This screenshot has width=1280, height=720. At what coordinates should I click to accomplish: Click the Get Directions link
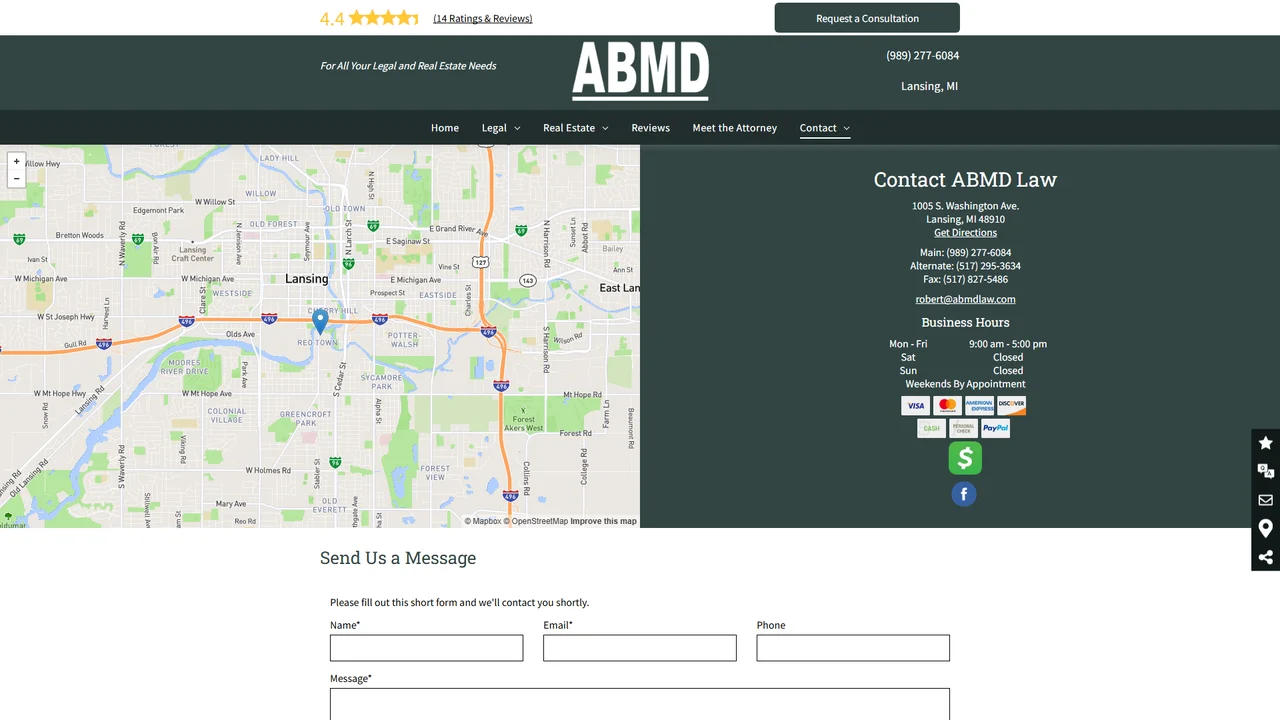tap(966, 233)
